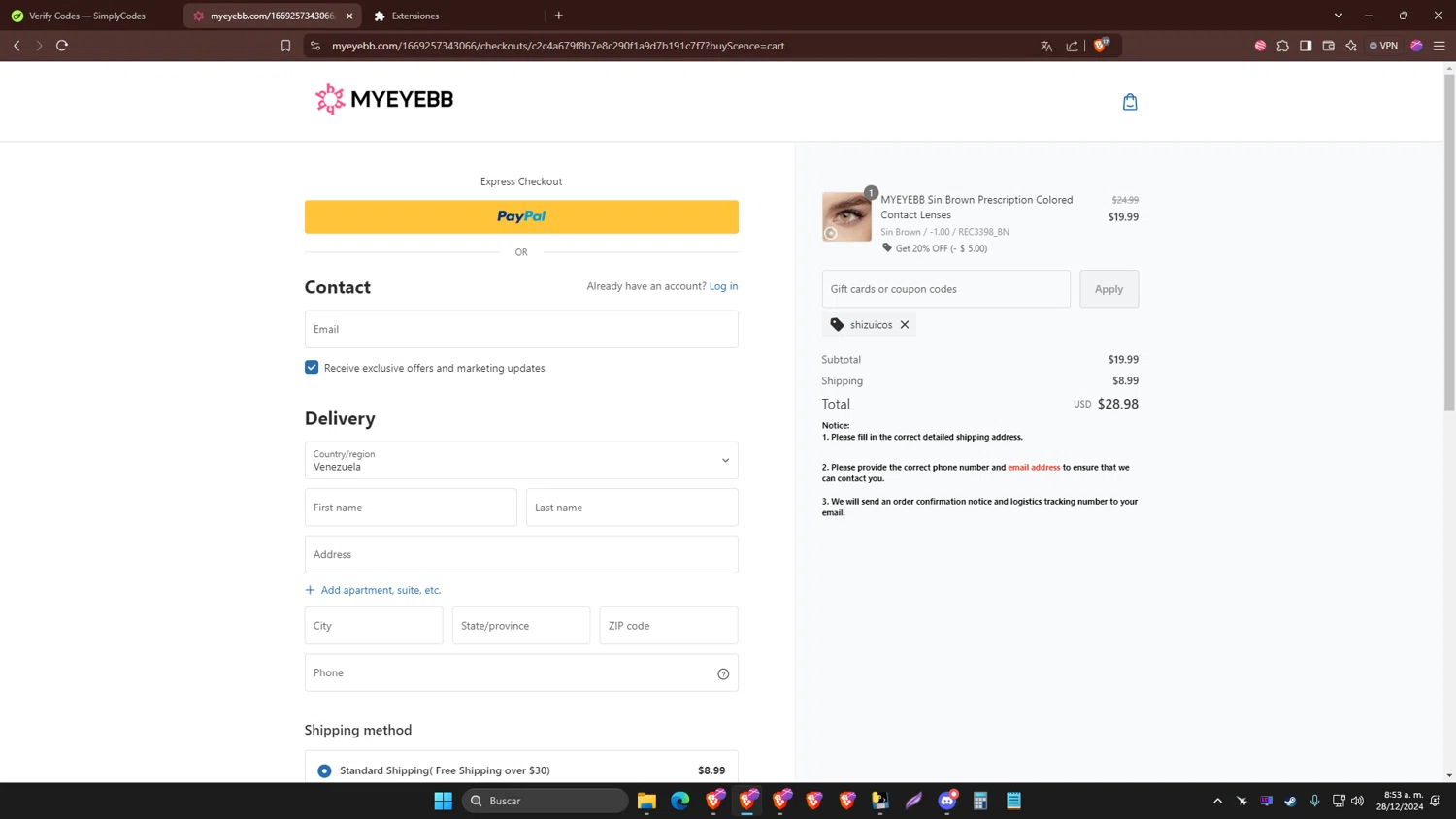The width and height of the screenshot is (1456, 819).
Task: Open the Country/region Venezuela dropdown
Action: click(521, 461)
